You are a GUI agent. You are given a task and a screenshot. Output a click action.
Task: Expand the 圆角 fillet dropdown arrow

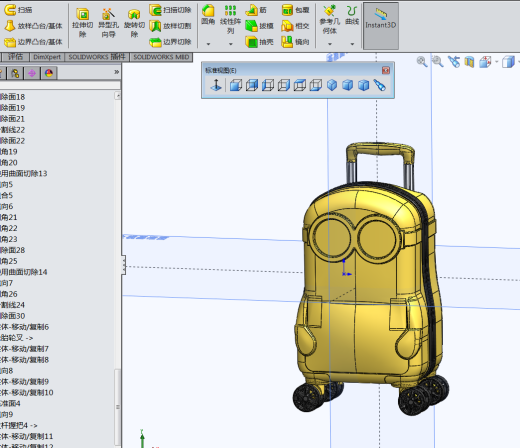pos(208,44)
